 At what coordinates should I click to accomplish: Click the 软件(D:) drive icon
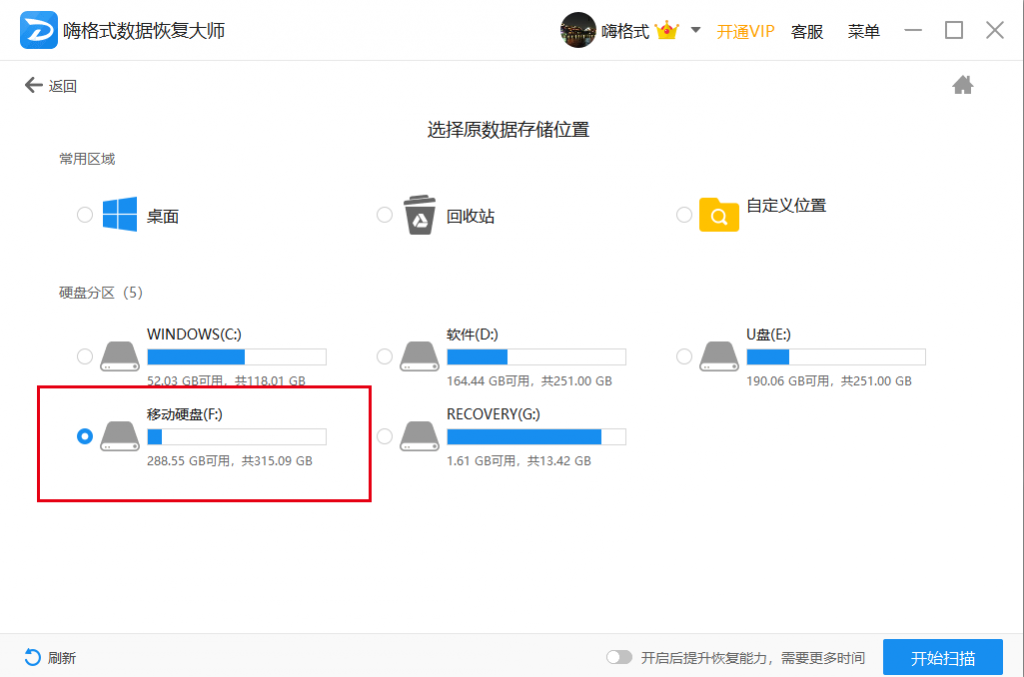click(419, 356)
